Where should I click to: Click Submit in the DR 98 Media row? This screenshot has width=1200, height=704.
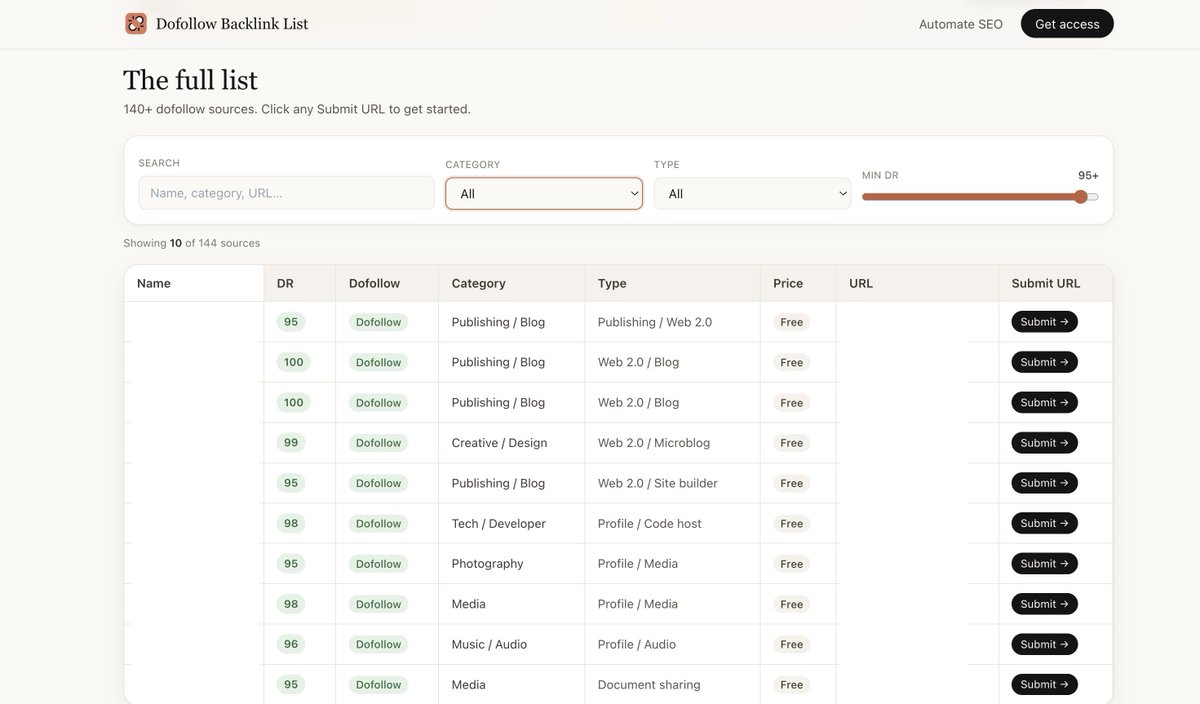(x=1045, y=604)
